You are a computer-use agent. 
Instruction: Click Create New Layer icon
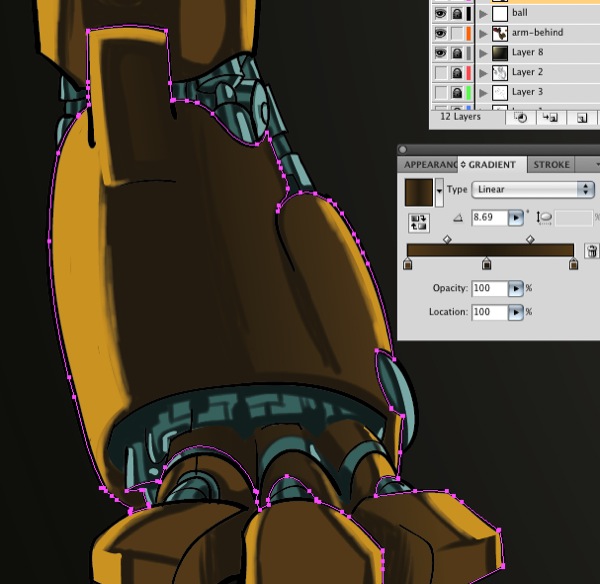point(581,117)
